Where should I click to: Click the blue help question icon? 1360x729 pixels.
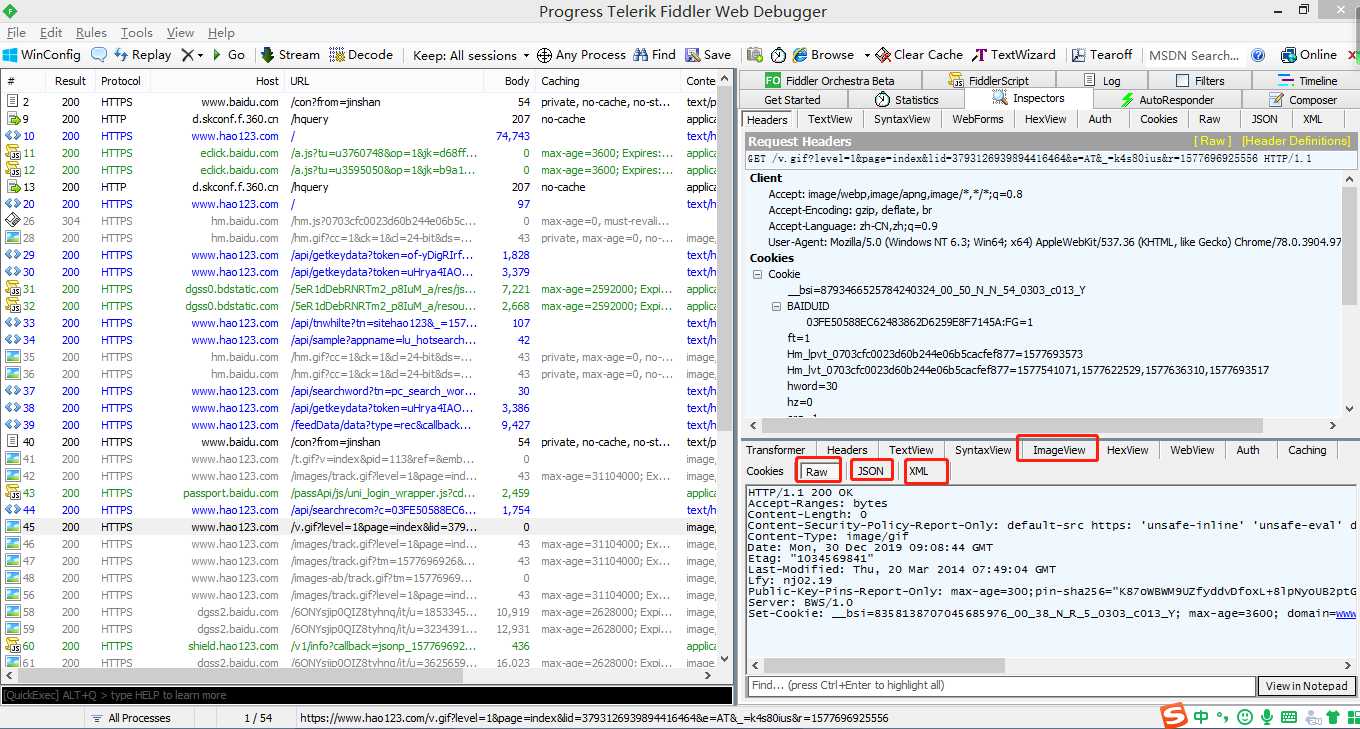[1258, 55]
